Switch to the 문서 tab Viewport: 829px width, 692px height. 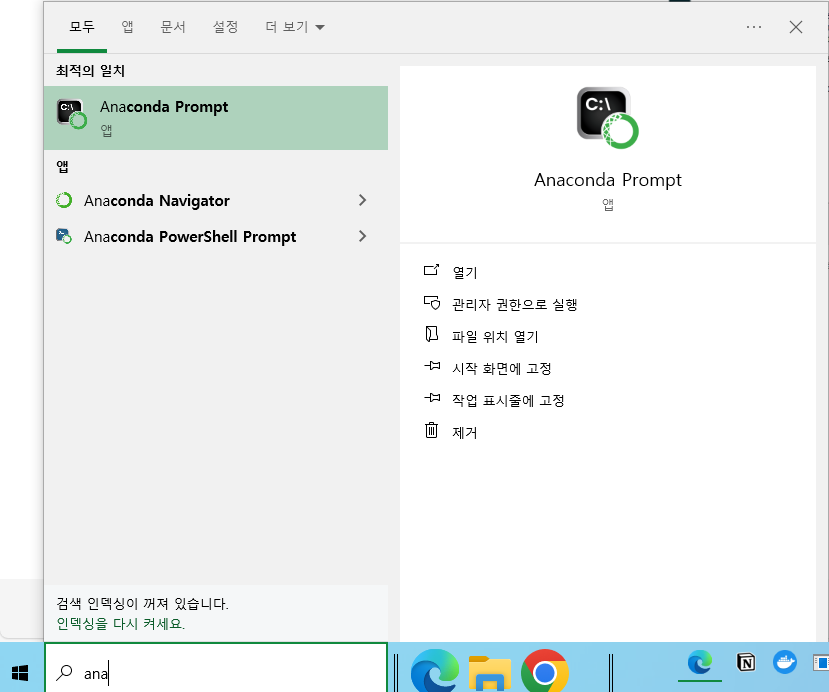point(173,27)
